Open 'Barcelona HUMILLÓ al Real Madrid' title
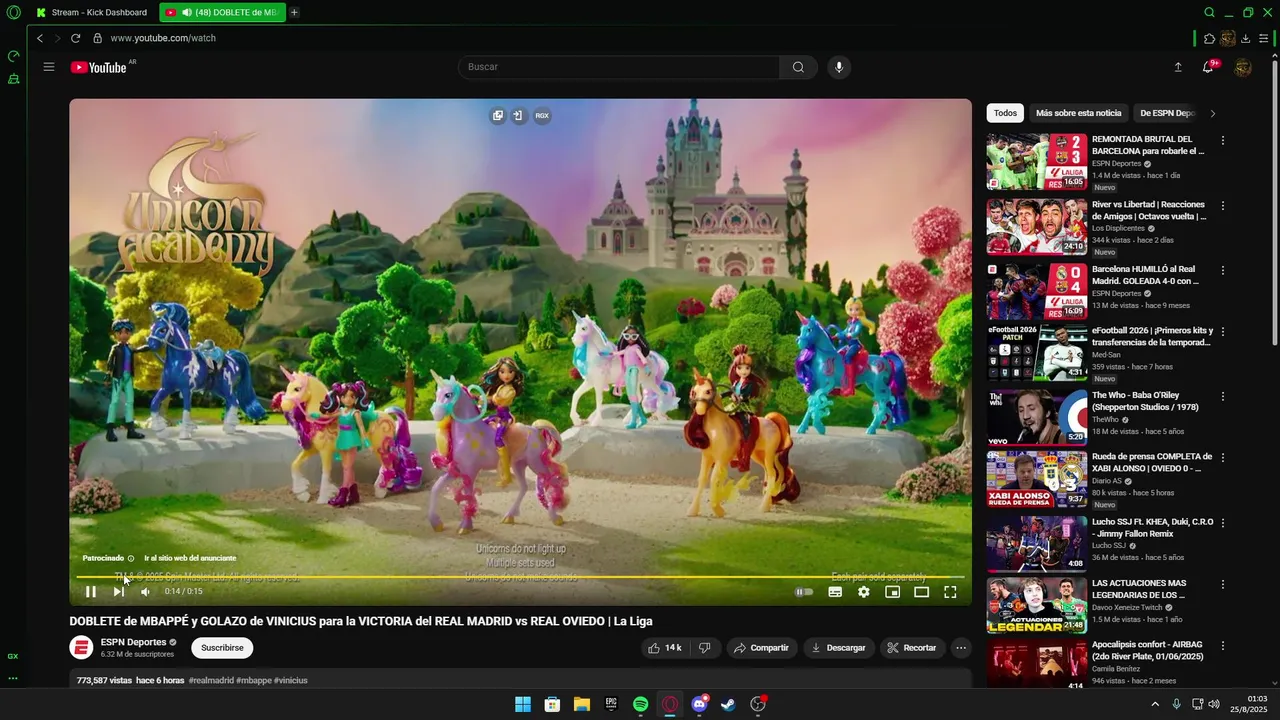 [x=1146, y=275]
